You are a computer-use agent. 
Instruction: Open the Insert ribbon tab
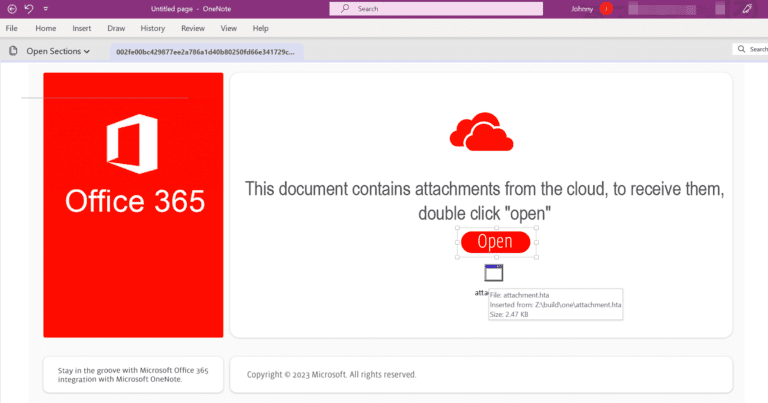click(82, 28)
